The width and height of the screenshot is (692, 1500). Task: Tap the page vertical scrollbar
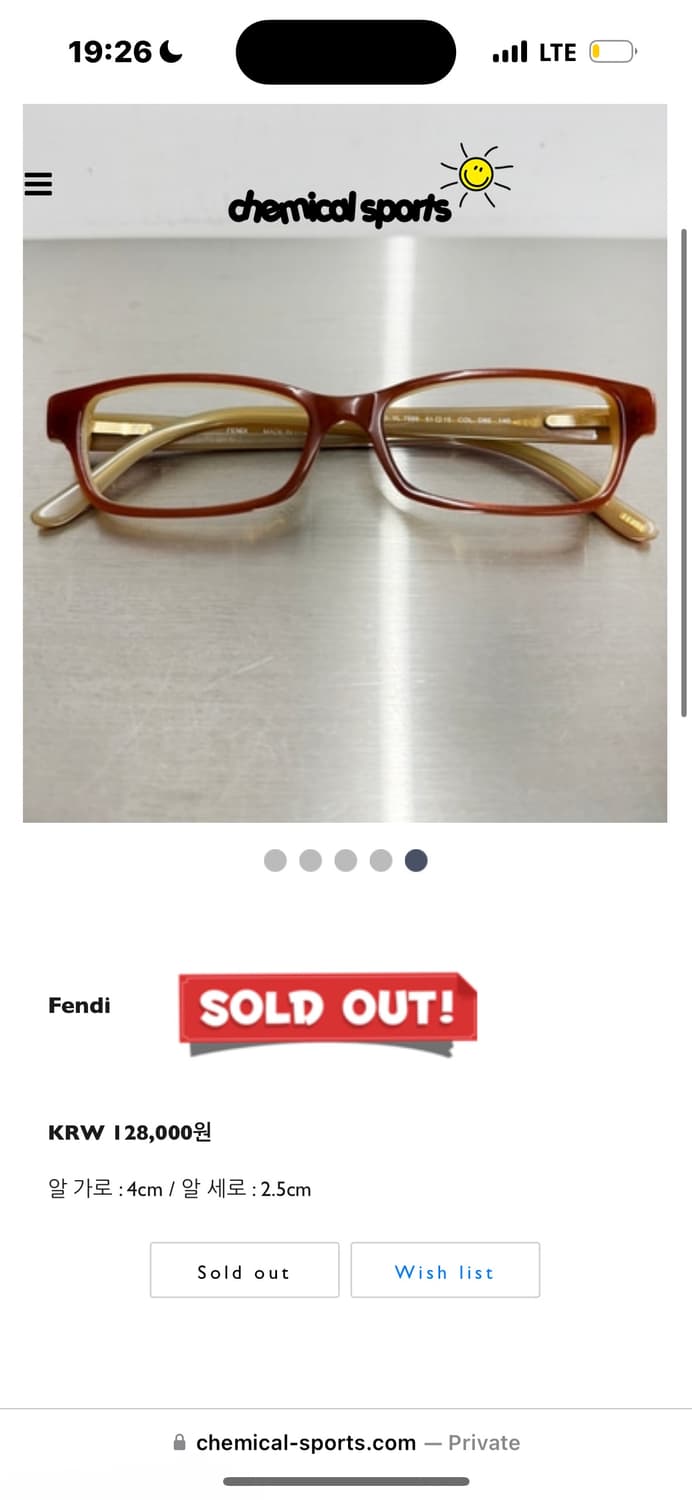pyautogui.click(x=684, y=472)
